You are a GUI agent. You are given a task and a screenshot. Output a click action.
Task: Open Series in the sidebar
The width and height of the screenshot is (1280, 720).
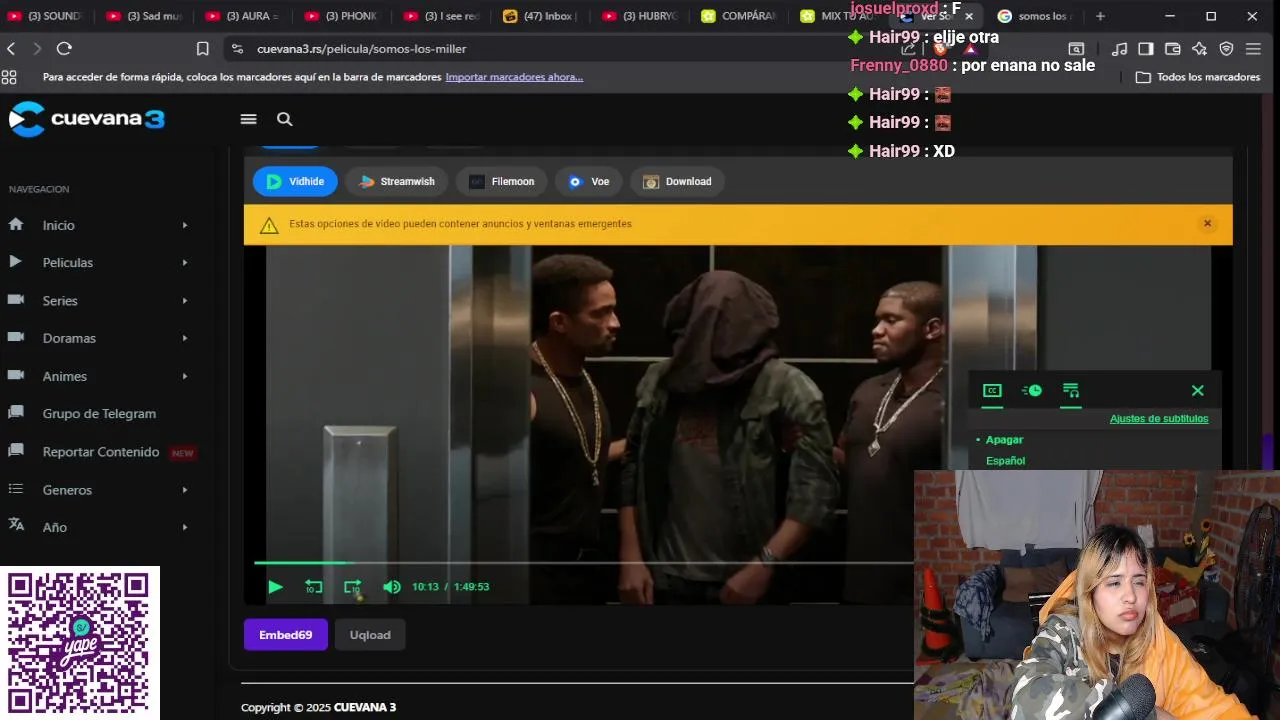[60, 301]
